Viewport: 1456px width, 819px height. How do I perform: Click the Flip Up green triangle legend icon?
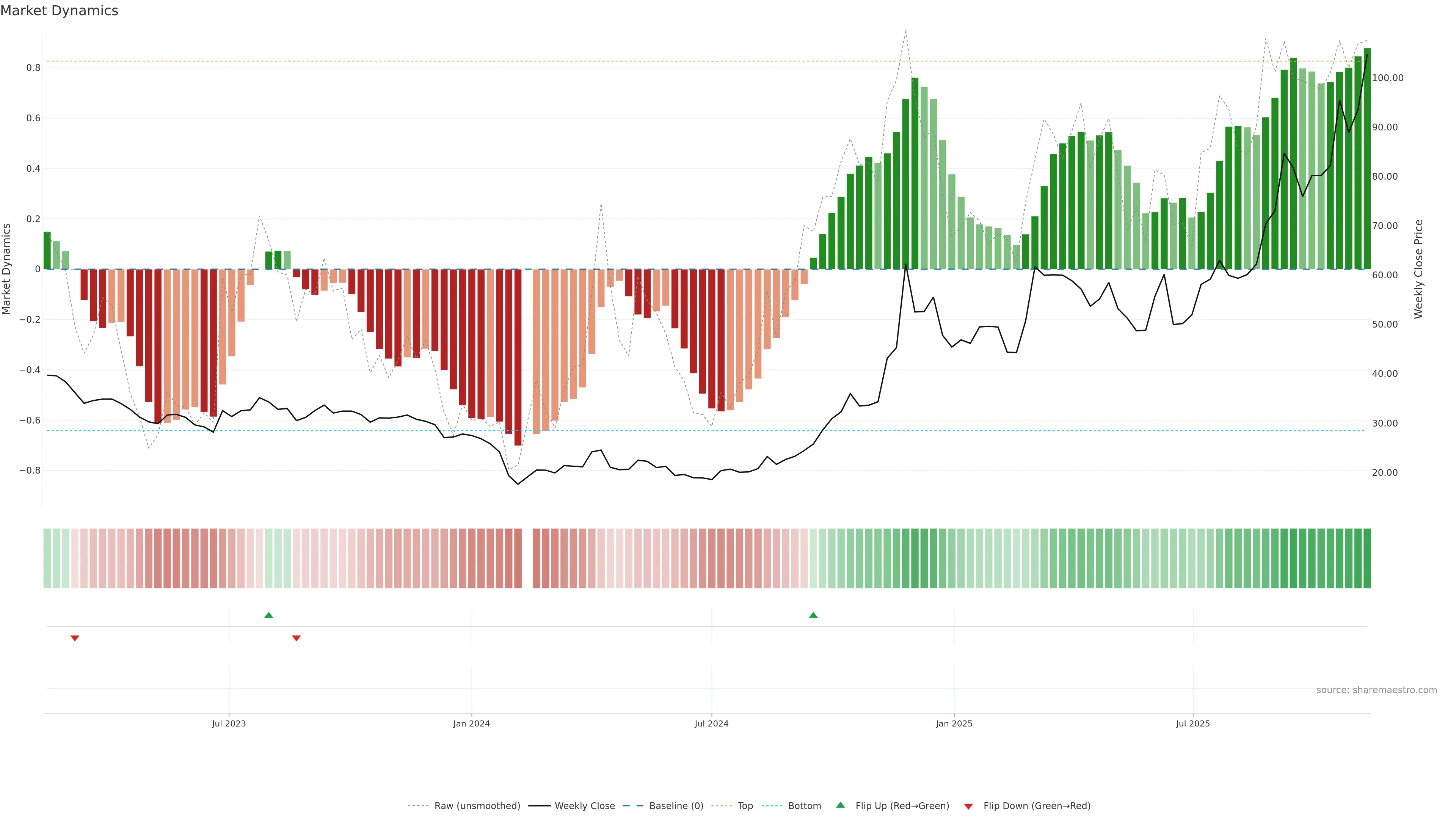coord(841,805)
